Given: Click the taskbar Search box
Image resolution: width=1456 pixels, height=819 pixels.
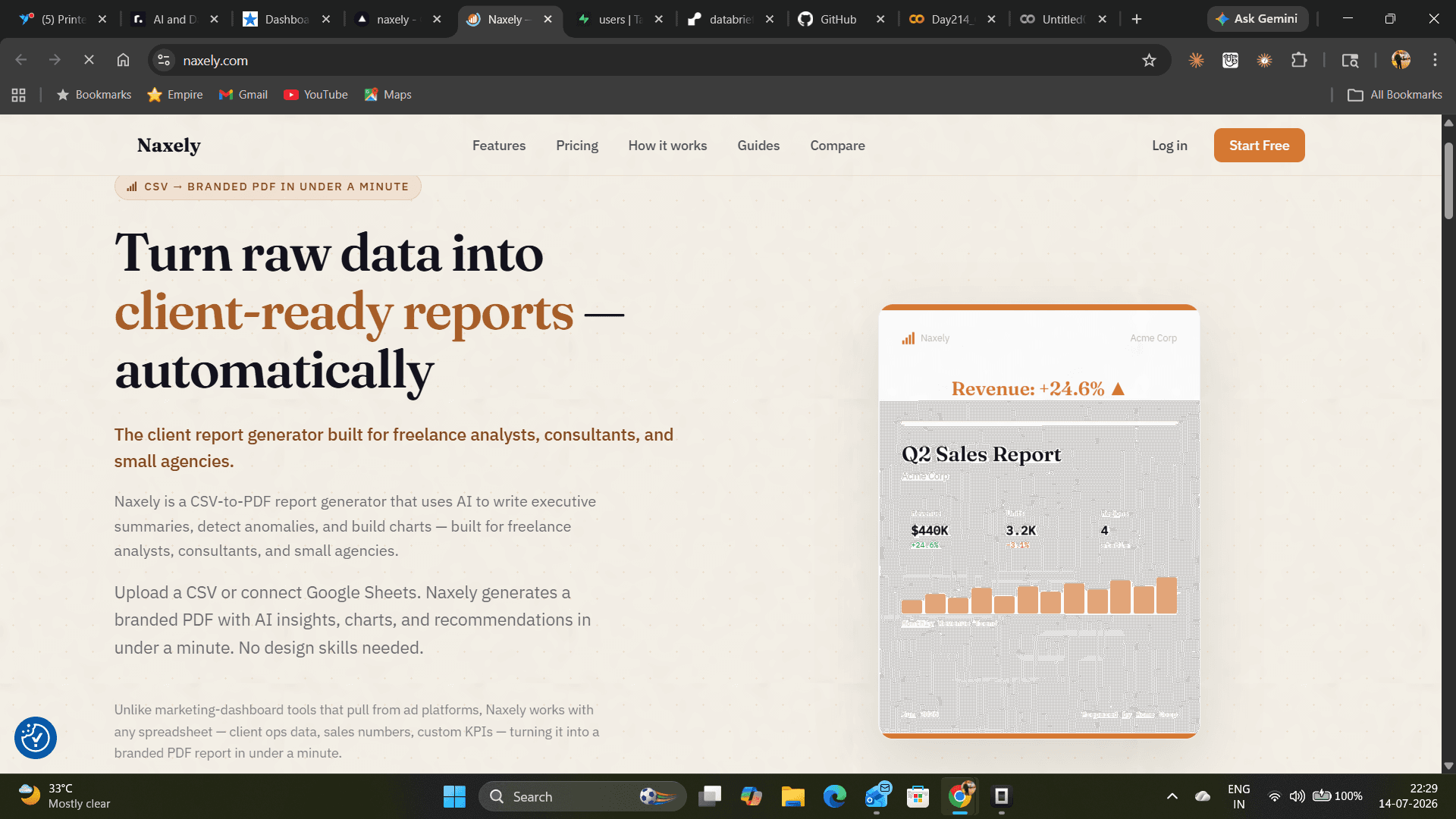Looking at the screenshot, I should (582, 796).
